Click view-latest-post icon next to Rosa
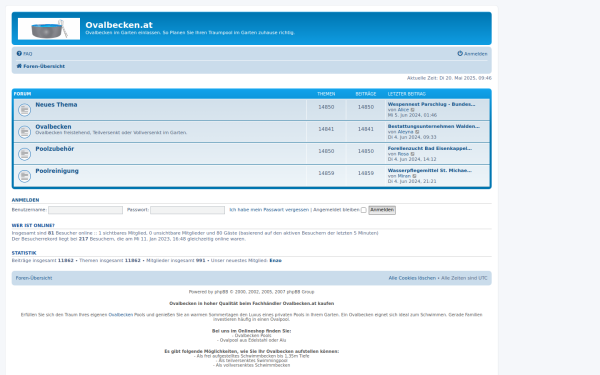This screenshot has width=600, height=375. [x=412, y=154]
